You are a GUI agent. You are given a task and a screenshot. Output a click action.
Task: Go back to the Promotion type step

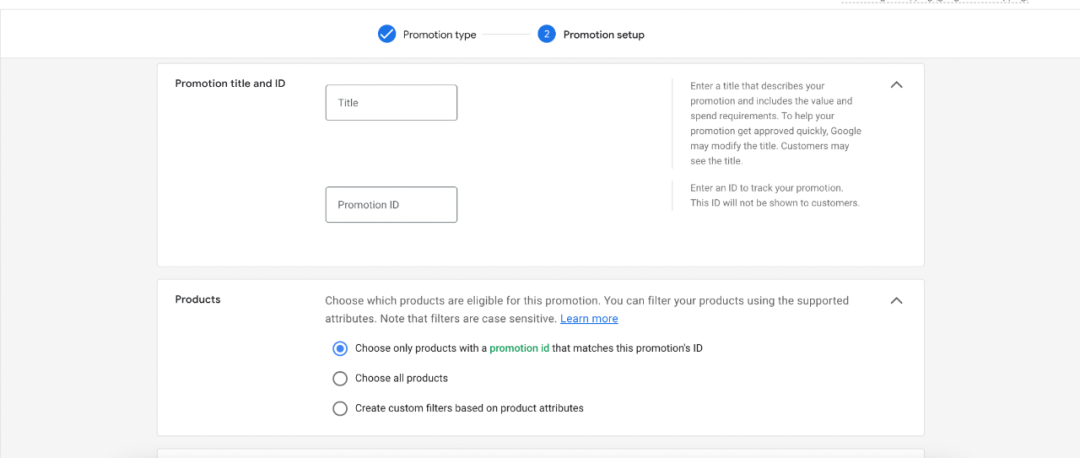pos(439,35)
